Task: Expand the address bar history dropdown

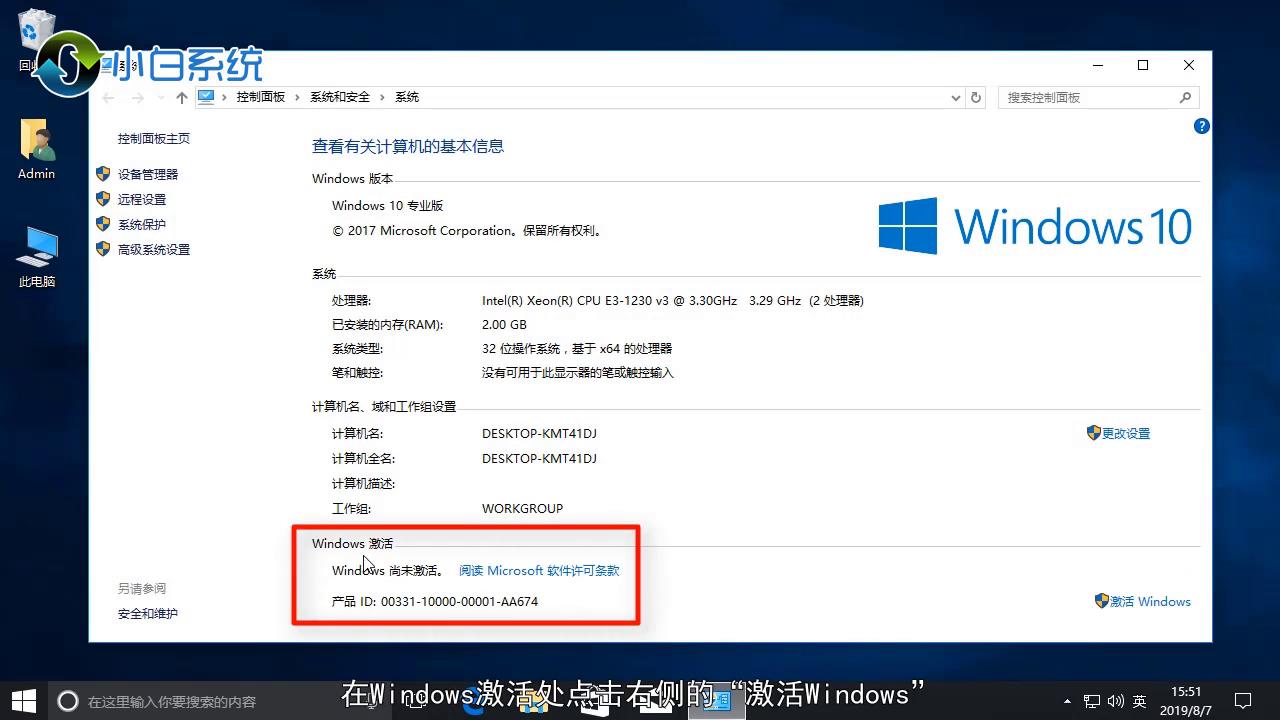Action: 956,97
